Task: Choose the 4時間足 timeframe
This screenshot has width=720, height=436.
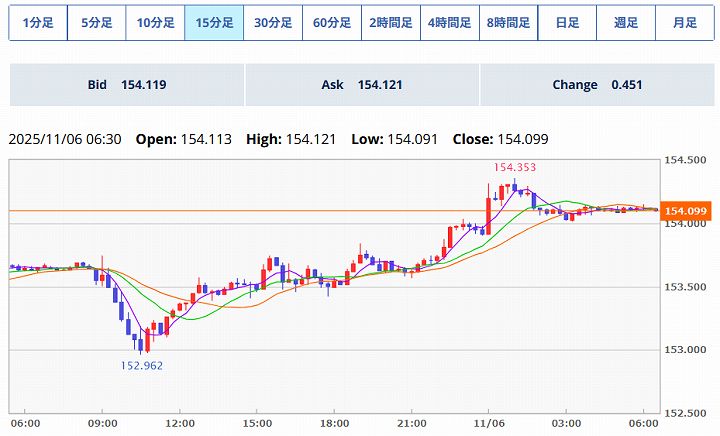Action: [x=449, y=22]
